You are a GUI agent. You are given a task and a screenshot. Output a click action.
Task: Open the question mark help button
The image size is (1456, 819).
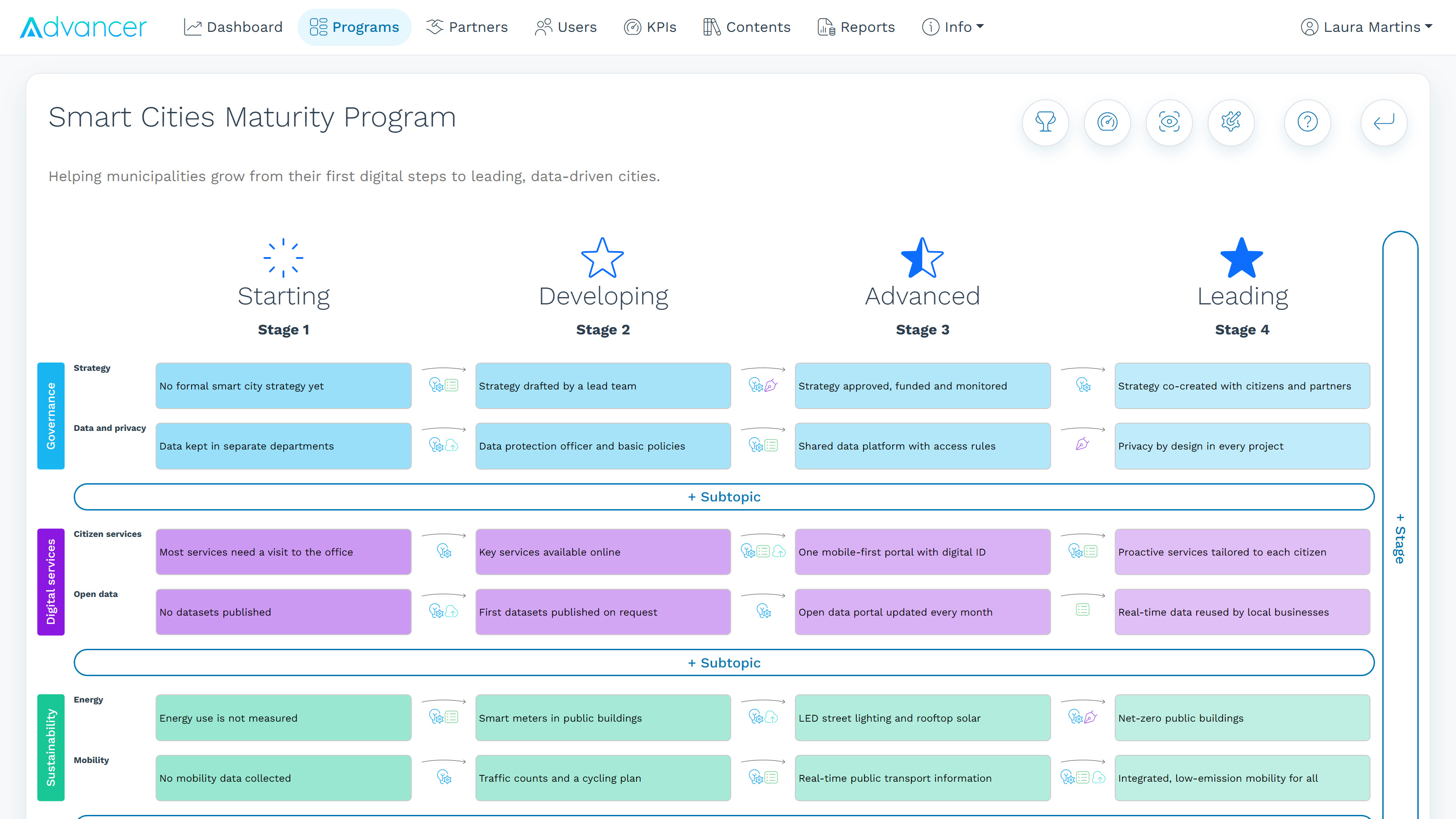tap(1307, 122)
